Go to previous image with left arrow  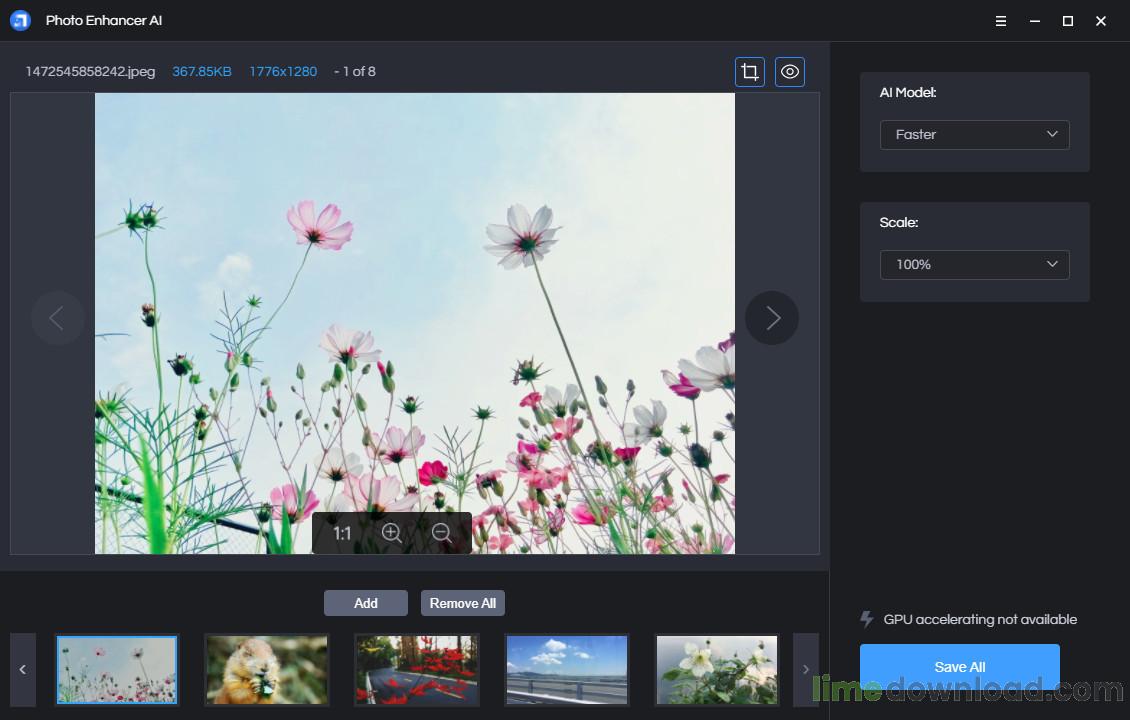pos(57,318)
